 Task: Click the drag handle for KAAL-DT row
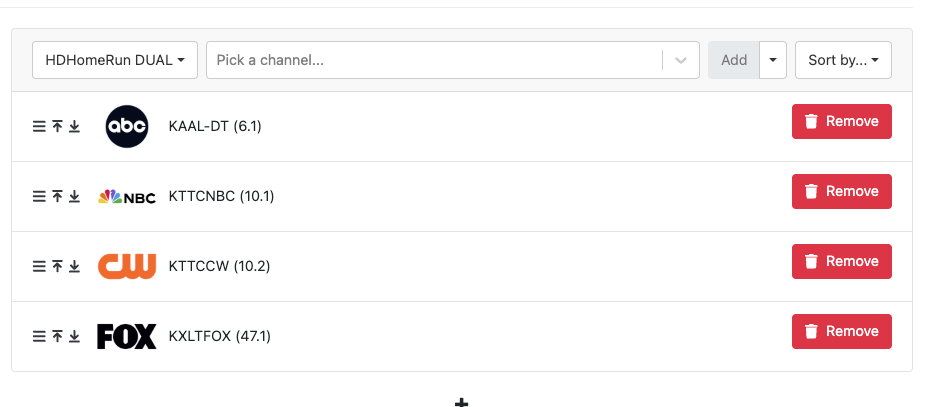39,127
